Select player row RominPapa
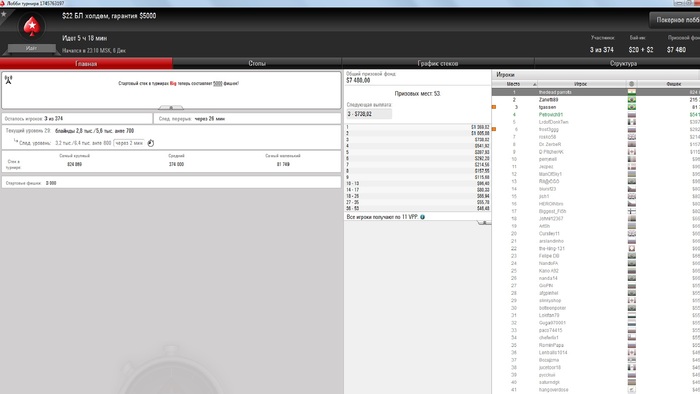 coord(596,345)
